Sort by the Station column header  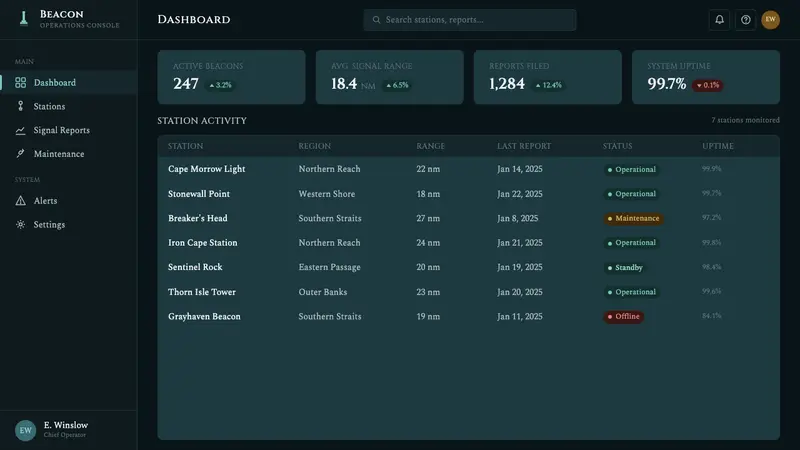(x=186, y=146)
